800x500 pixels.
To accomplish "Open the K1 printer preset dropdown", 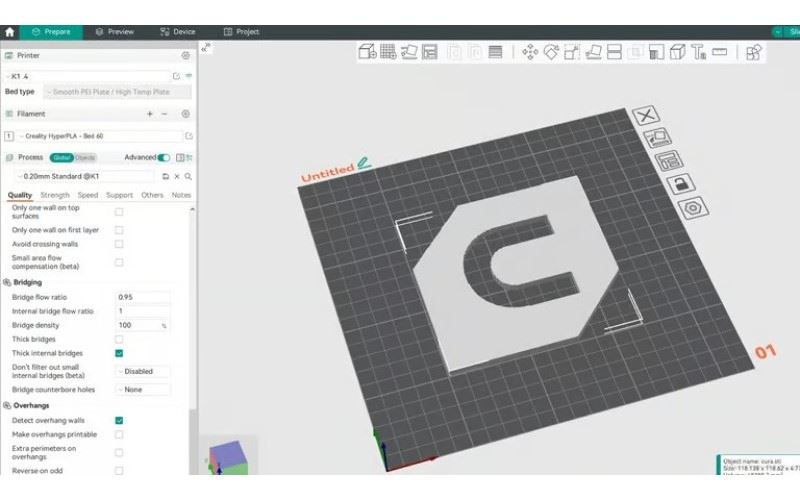I will 87,76.
